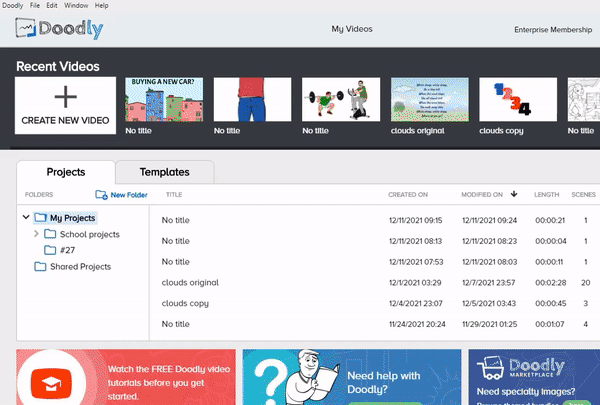Click the Doodly logo

[59, 28]
